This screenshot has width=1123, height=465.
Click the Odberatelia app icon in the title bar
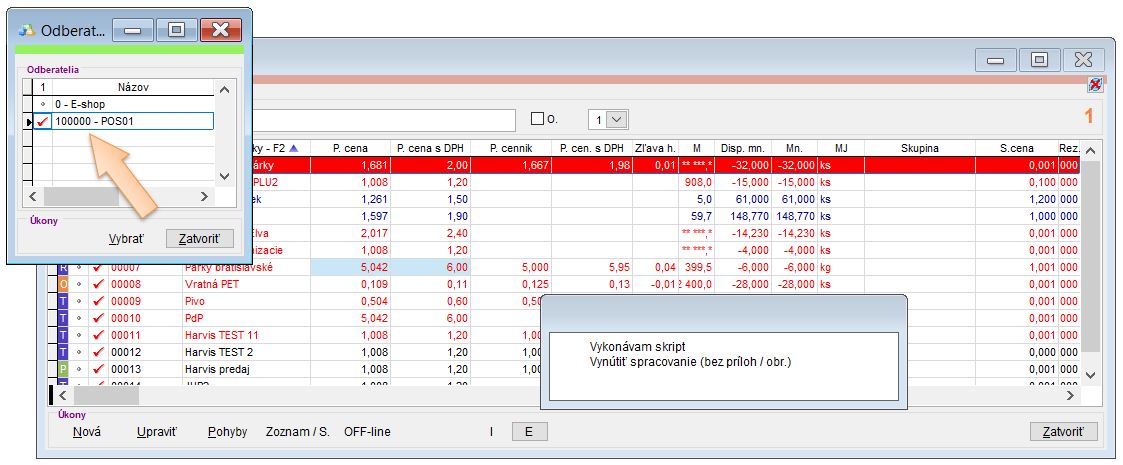click(27, 30)
